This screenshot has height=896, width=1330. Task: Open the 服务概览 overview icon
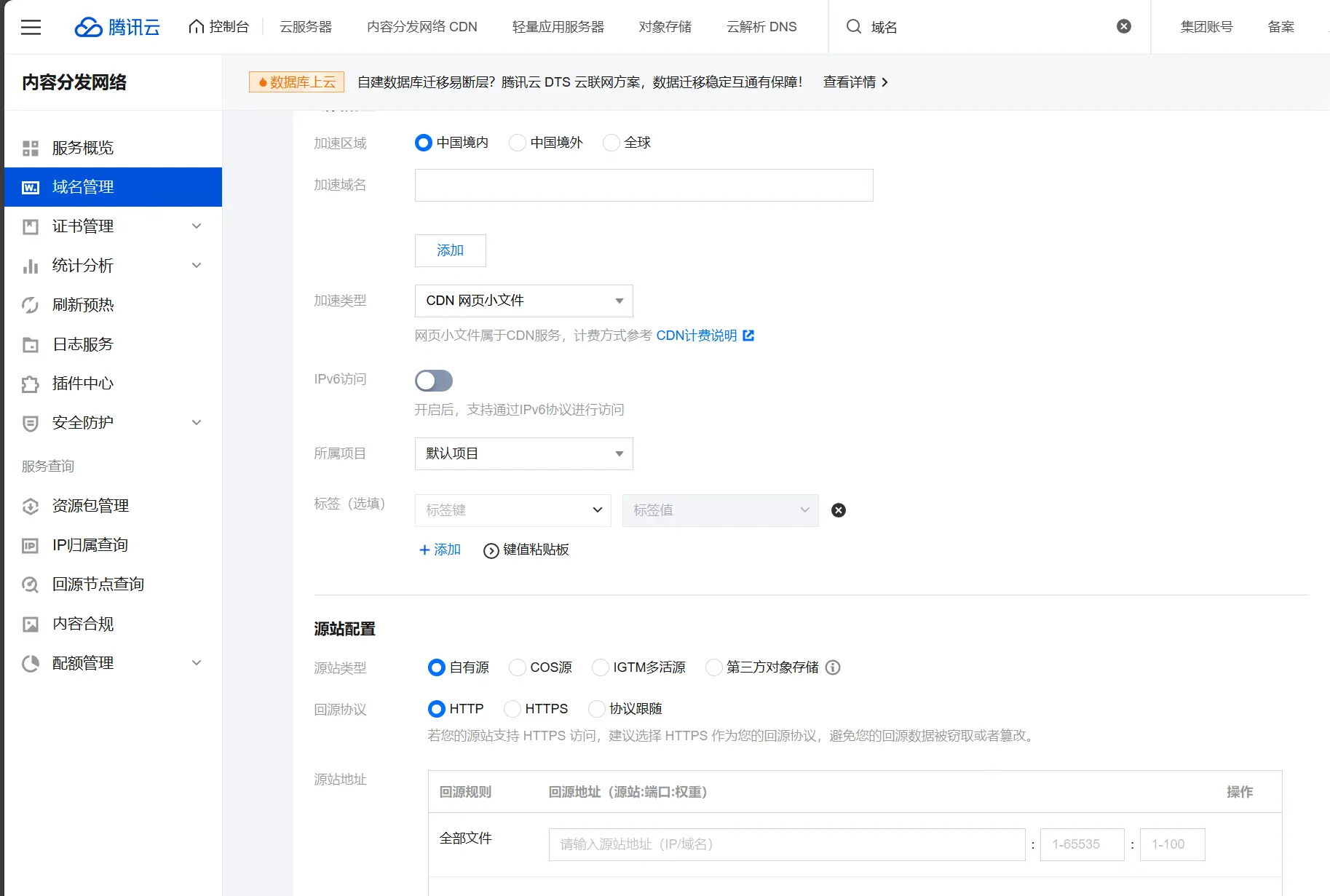30,148
